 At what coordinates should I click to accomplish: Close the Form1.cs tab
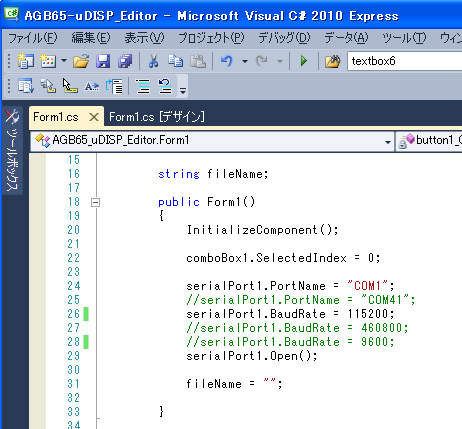(x=94, y=117)
